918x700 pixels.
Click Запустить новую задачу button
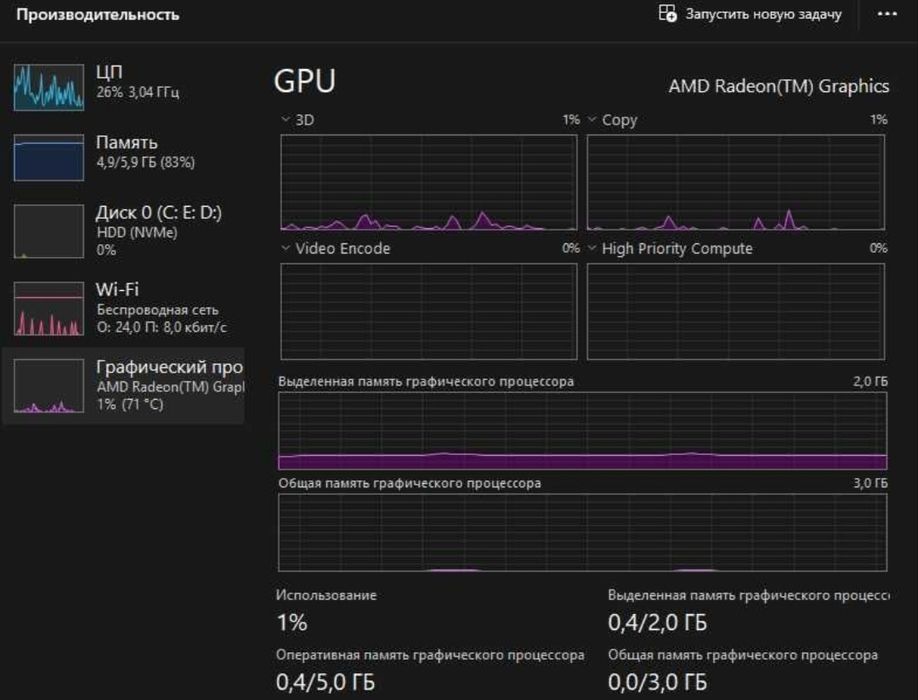pyautogui.click(x=751, y=13)
